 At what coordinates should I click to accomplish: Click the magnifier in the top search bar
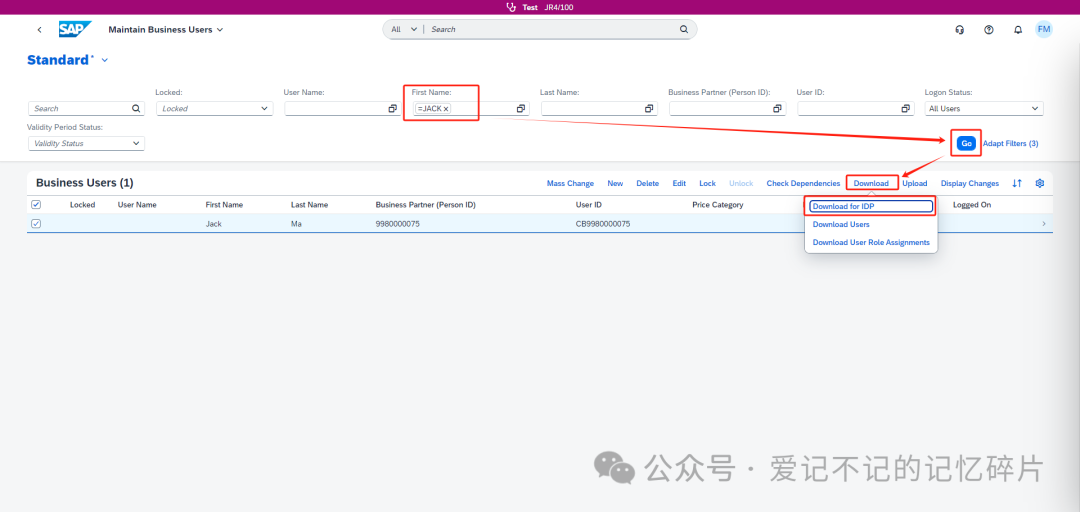(x=683, y=30)
